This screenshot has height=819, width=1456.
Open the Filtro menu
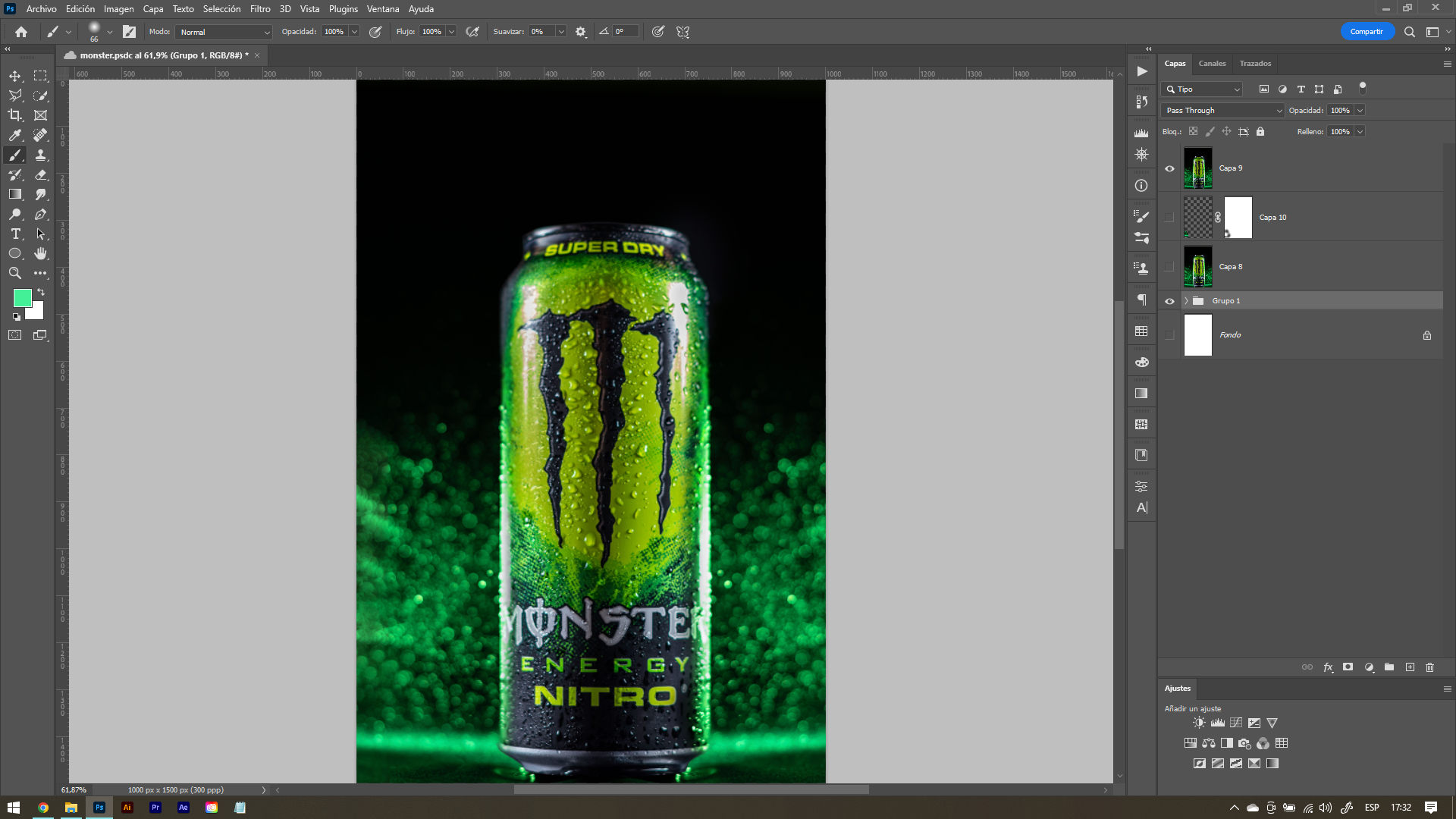[x=260, y=9]
